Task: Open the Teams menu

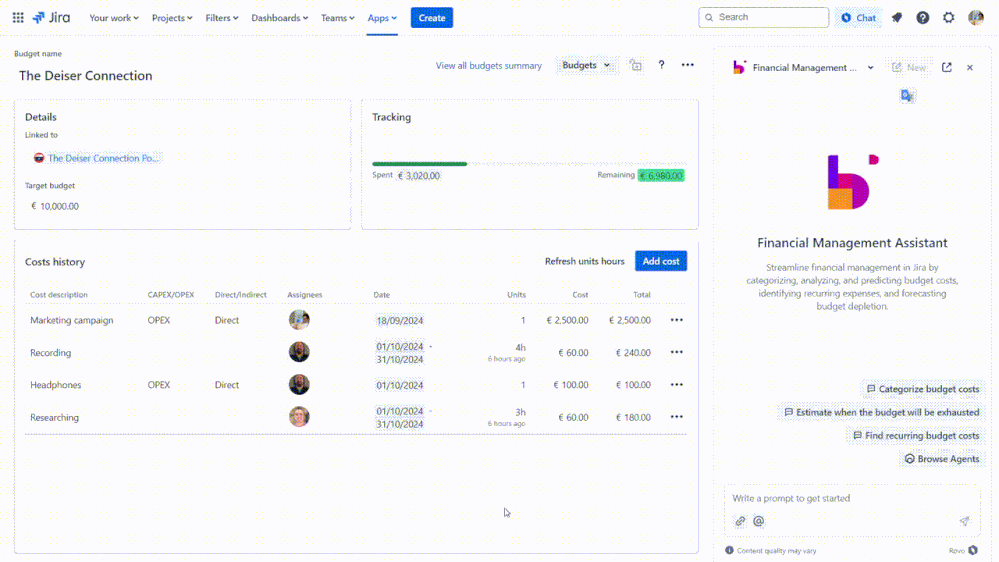Action: coord(338,18)
